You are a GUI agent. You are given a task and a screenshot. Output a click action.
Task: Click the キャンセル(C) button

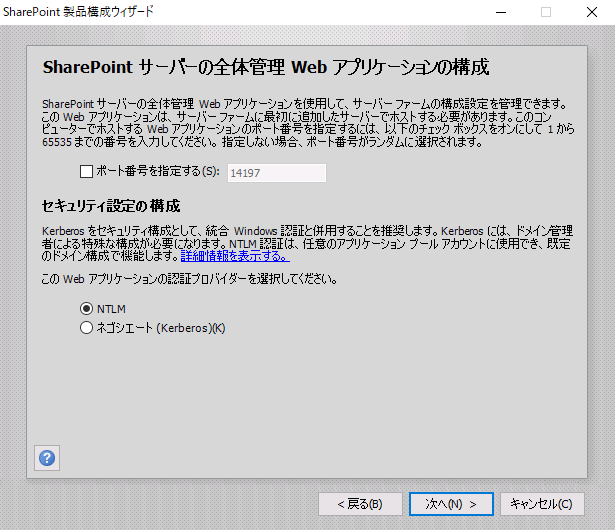[542, 504]
